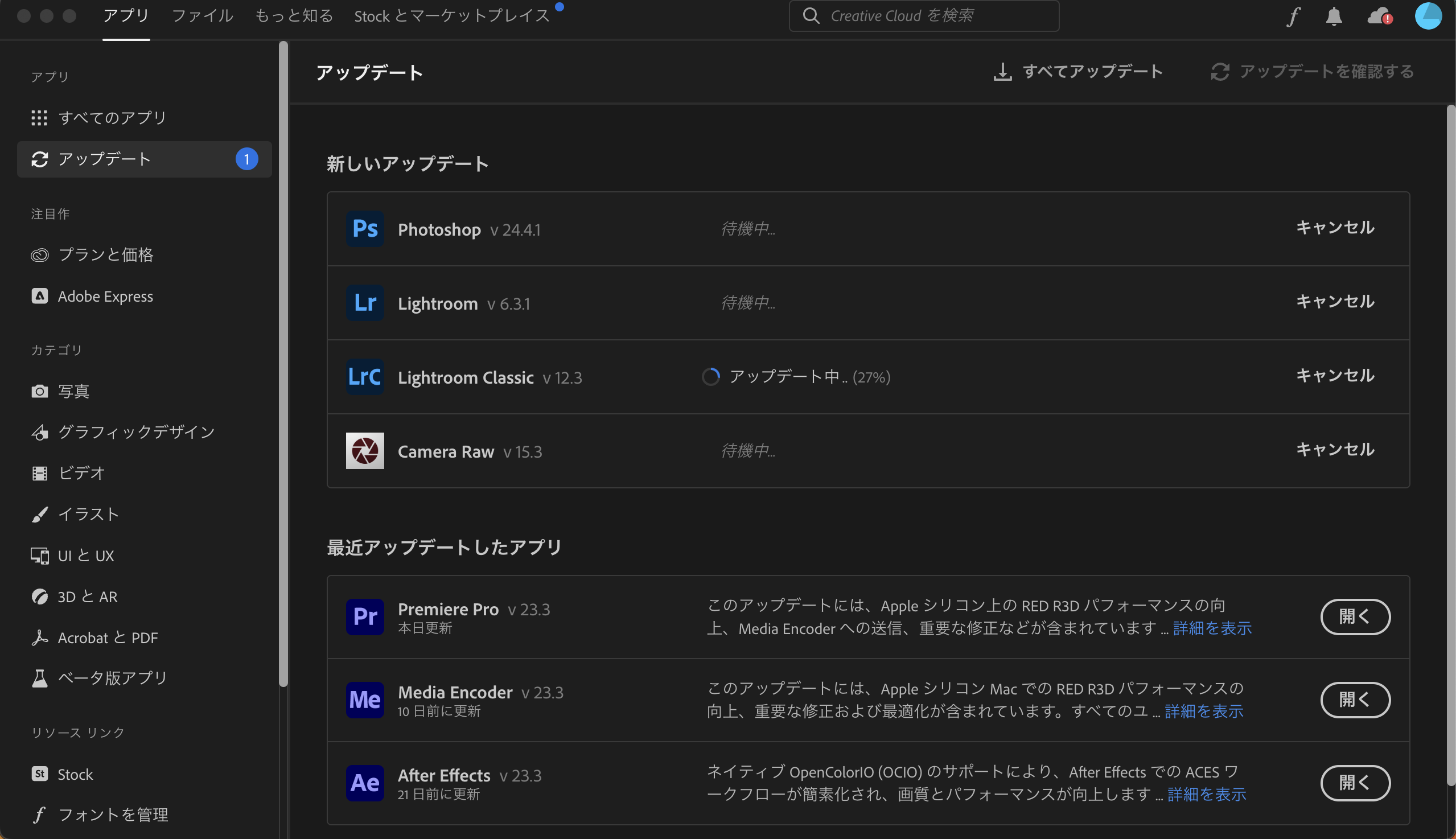Open Media Encoder with 開く button
Viewport: 1456px width, 839px height.
(x=1355, y=700)
